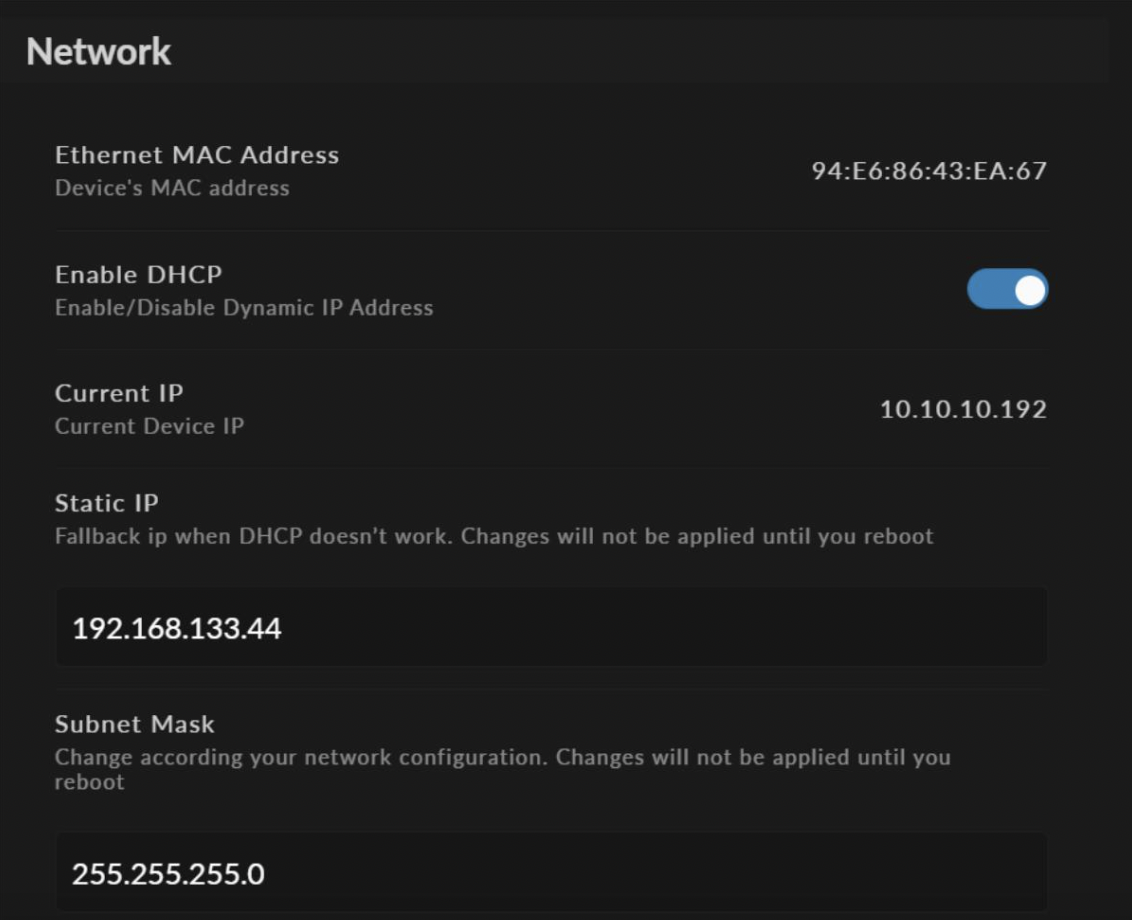Image resolution: width=1132 pixels, height=920 pixels.
Task: Click the Ethernet MAC Address label
Action: [196, 155]
